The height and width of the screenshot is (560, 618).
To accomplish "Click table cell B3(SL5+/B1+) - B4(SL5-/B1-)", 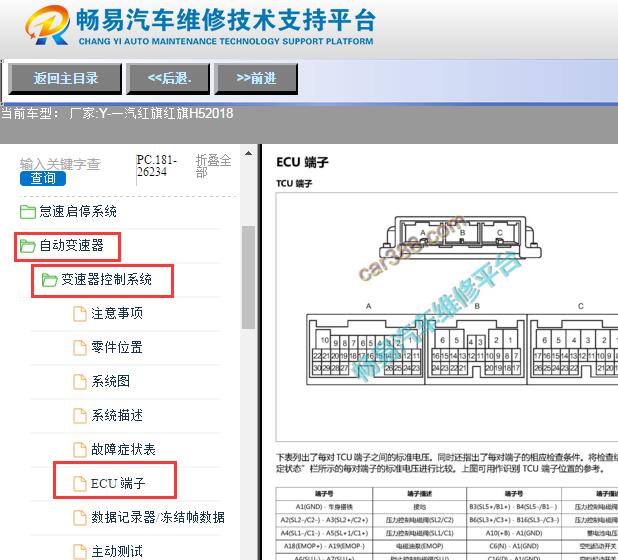I will click(514, 507).
